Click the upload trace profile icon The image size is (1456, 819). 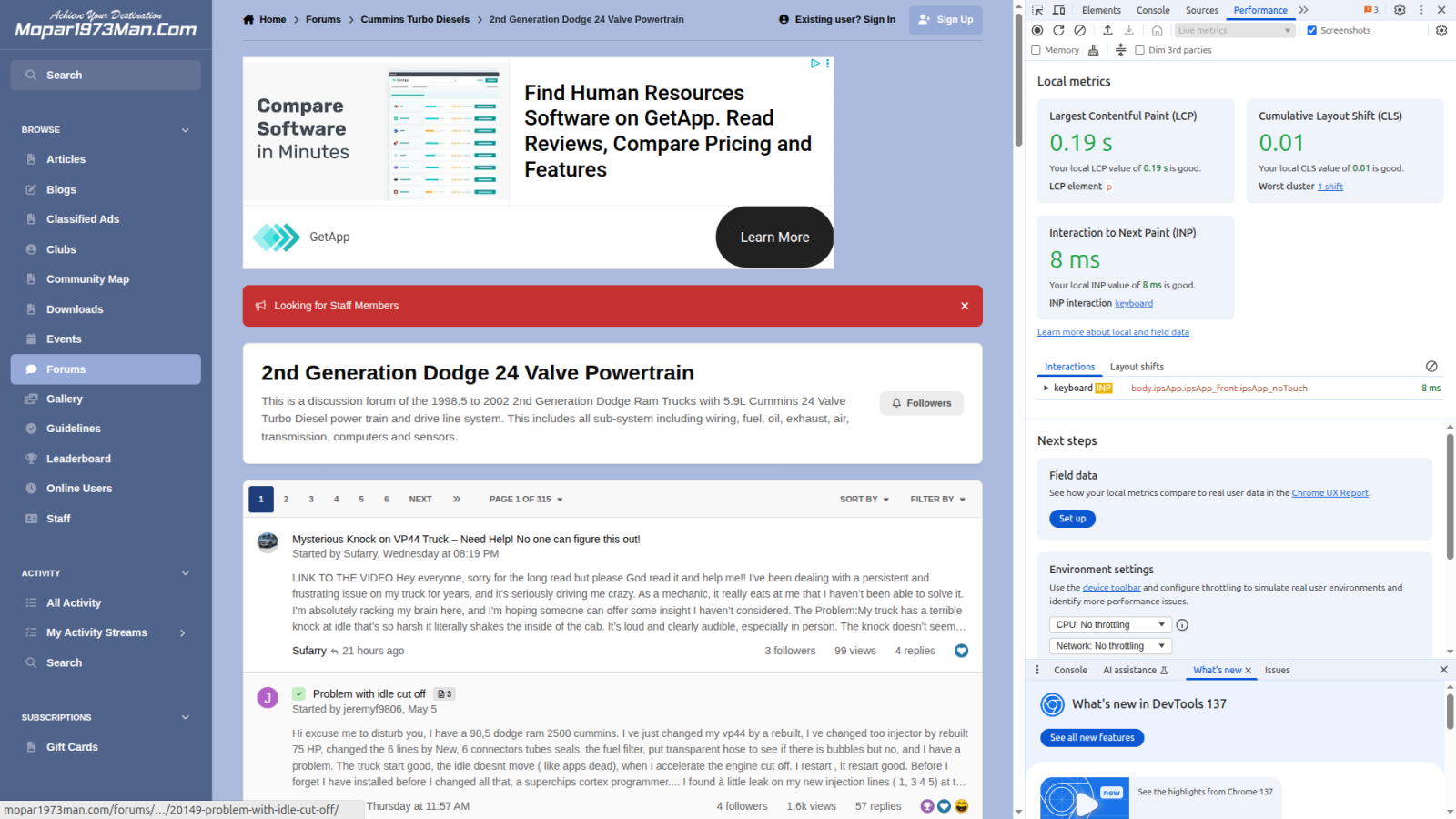point(1107,30)
